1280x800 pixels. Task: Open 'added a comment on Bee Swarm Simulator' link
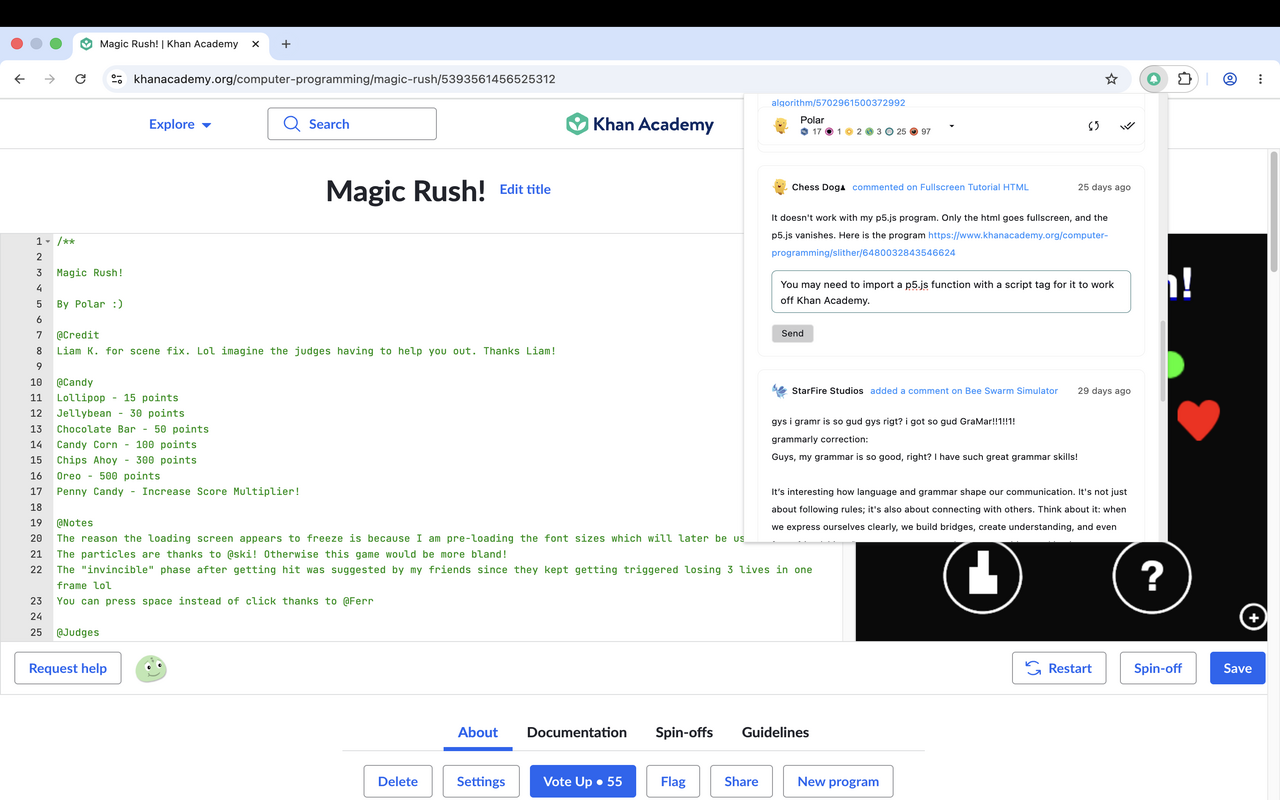pos(964,391)
